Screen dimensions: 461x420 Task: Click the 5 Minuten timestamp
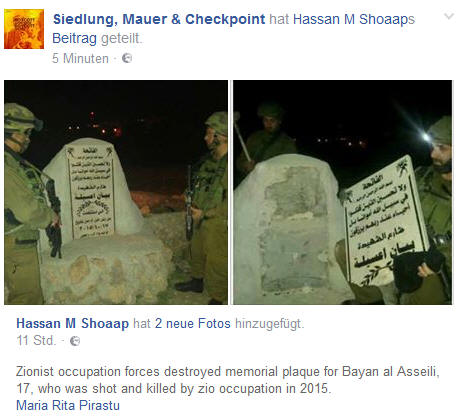80,59
